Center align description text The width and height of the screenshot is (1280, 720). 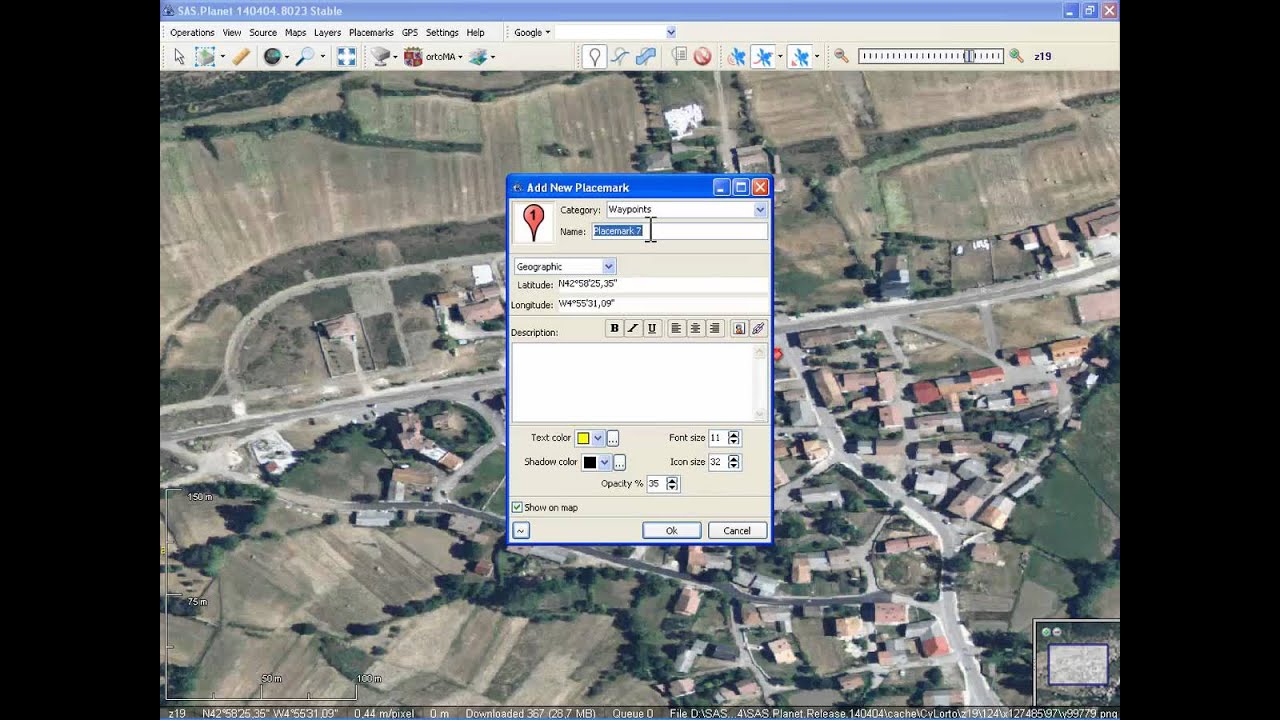[x=696, y=328]
